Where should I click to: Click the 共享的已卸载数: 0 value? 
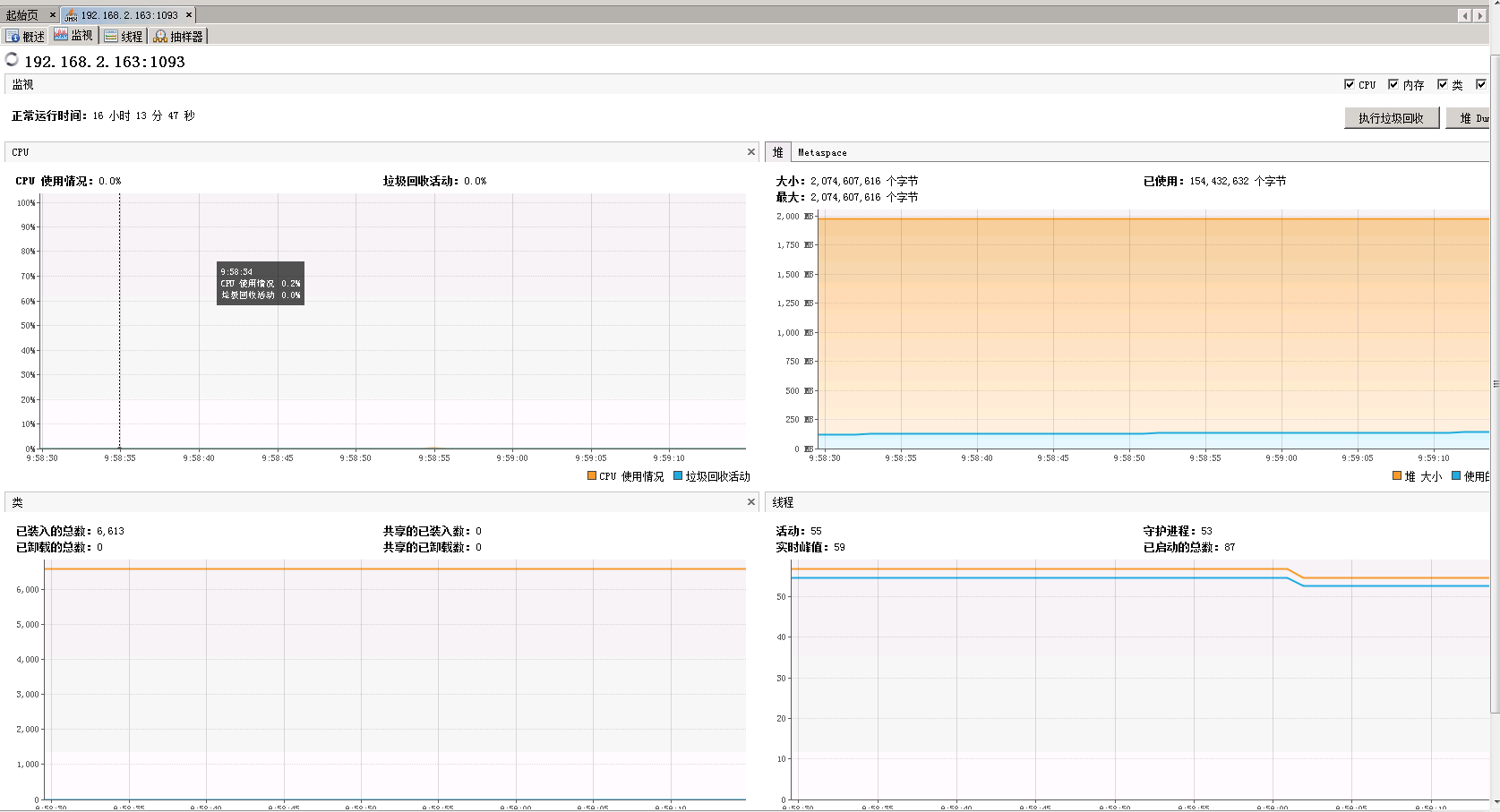point(433,547)
